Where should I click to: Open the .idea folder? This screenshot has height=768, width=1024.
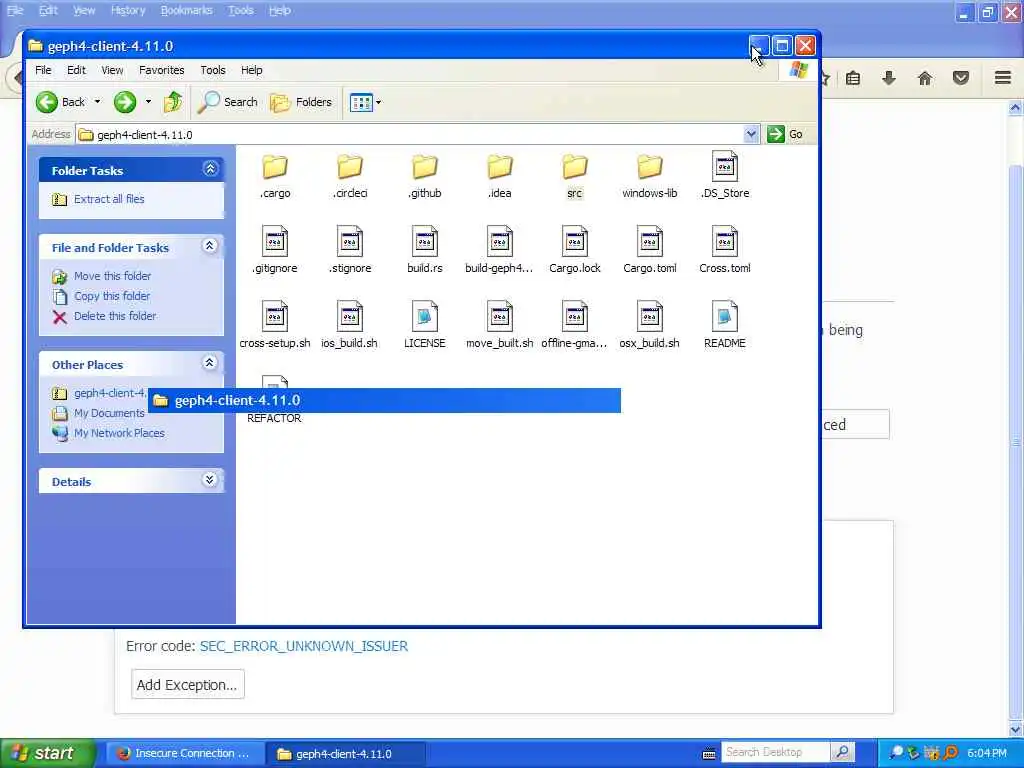click(500, 176)
